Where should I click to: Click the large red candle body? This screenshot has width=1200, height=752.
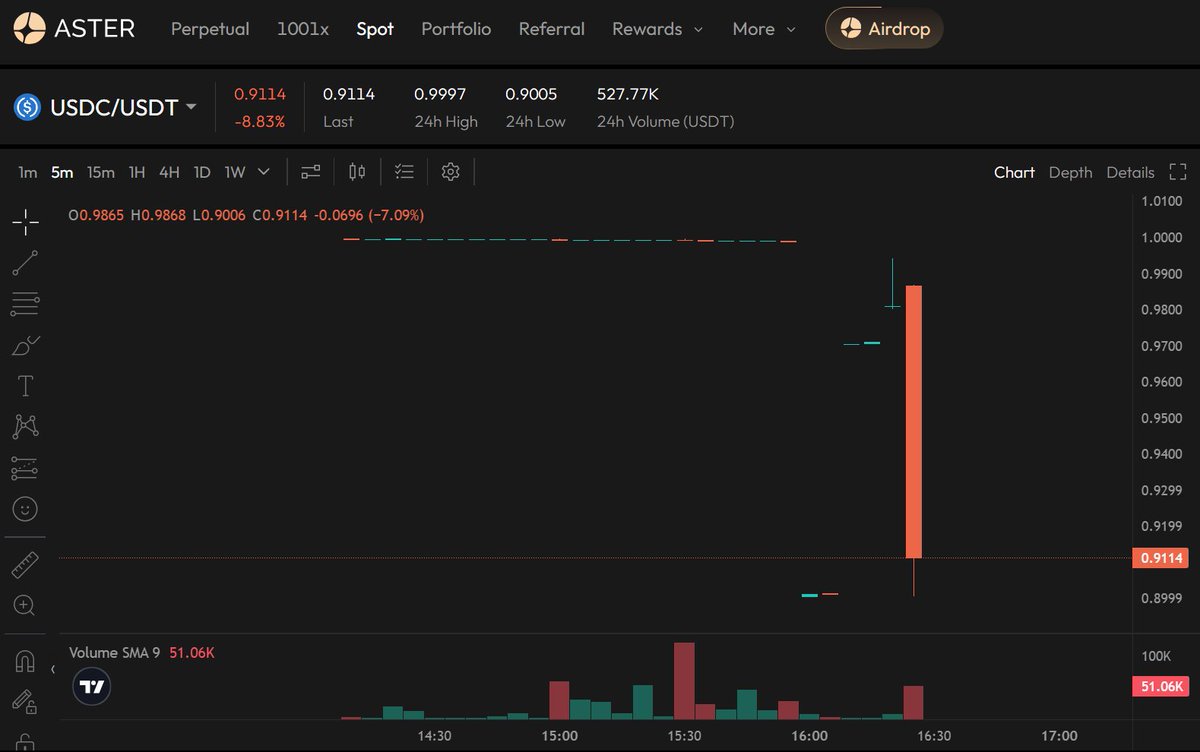[x=914, y=421]
